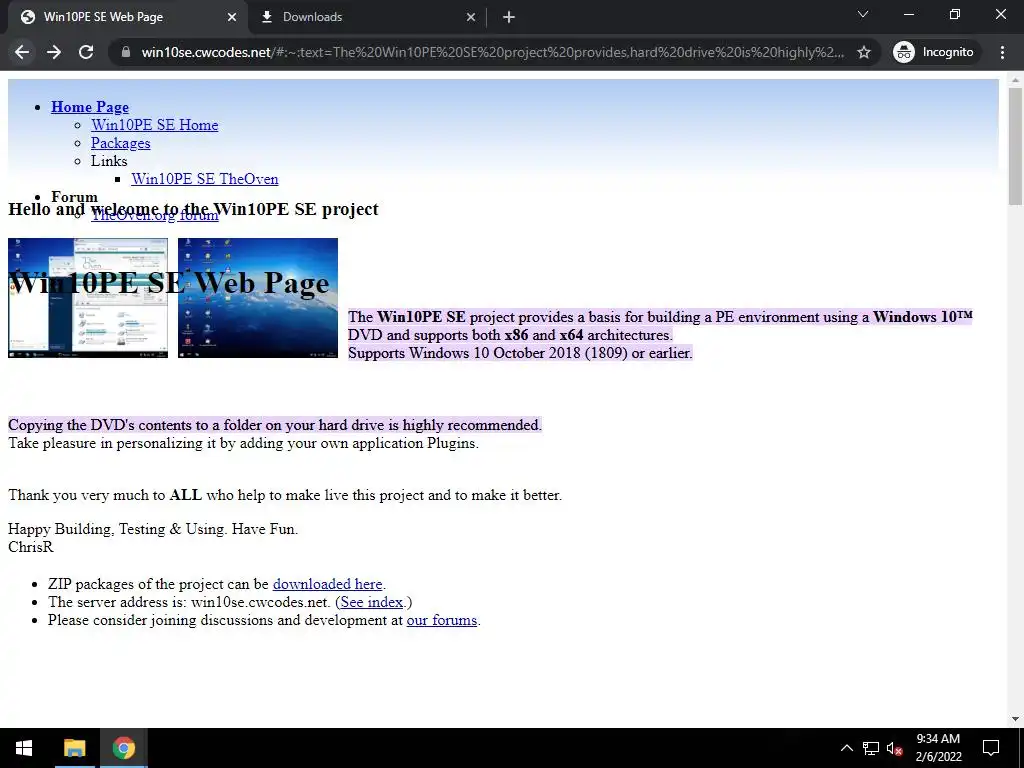Image resolution: width=1024 pixels, height=768 pixels.
Task: Open the first desktop screenshot thumbnail
Action: pyautogui.click(x=88, y=298)
